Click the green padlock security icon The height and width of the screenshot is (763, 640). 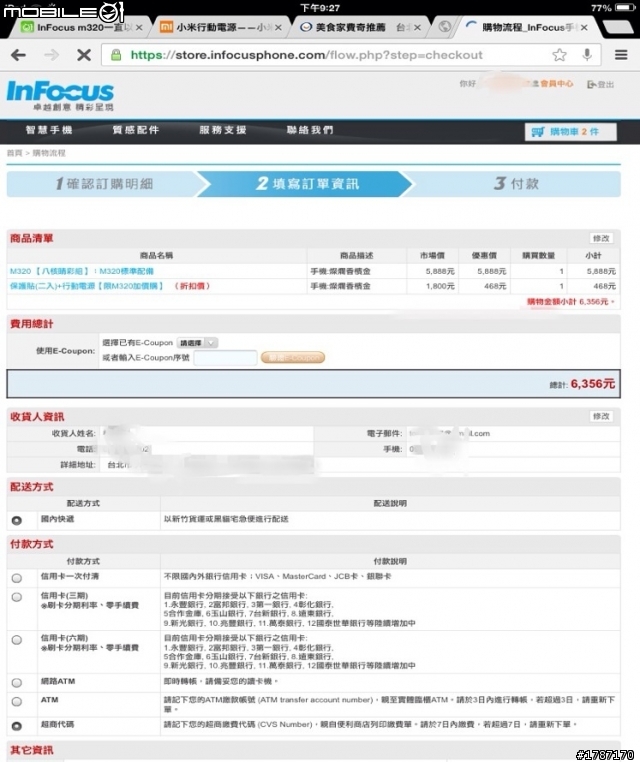116,55
